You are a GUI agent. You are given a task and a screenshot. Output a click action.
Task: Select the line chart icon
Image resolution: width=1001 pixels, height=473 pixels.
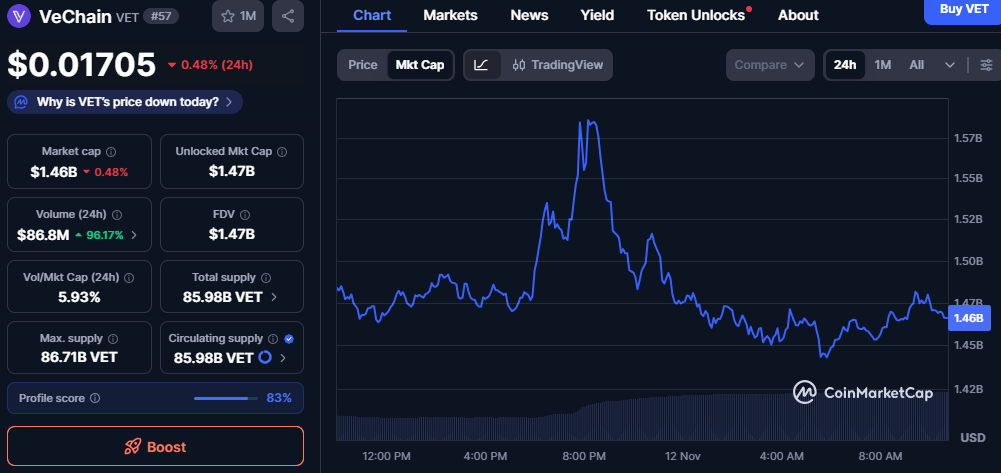click(481, 65)
